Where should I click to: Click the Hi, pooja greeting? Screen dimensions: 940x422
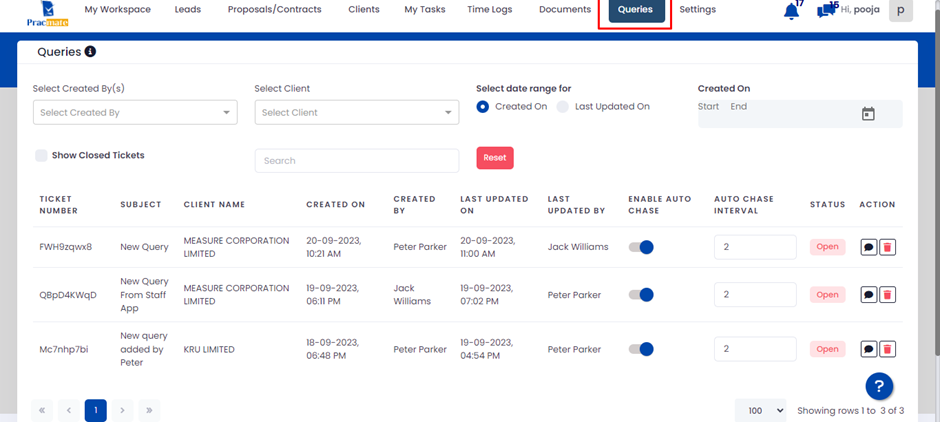point(860,10)
